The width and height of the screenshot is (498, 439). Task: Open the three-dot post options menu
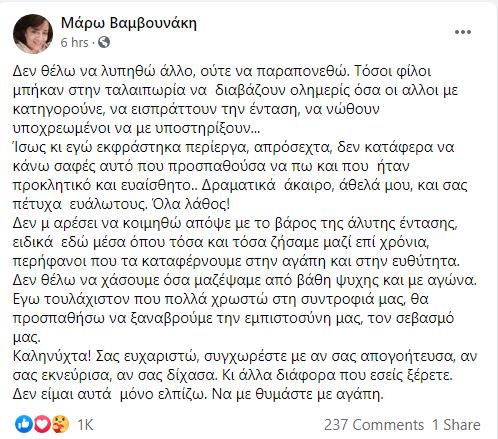463,32
